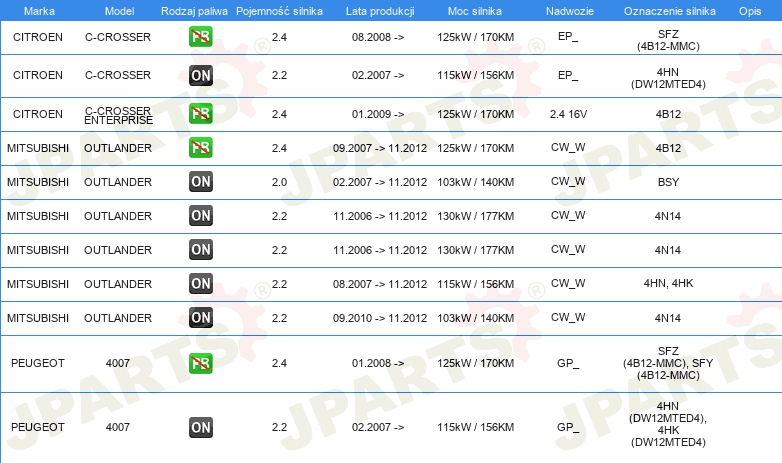Select the 4HN (DW12MTED4) cell in Citroen row
Viewport: 782px width, 463px height.
tap(668, 78)
